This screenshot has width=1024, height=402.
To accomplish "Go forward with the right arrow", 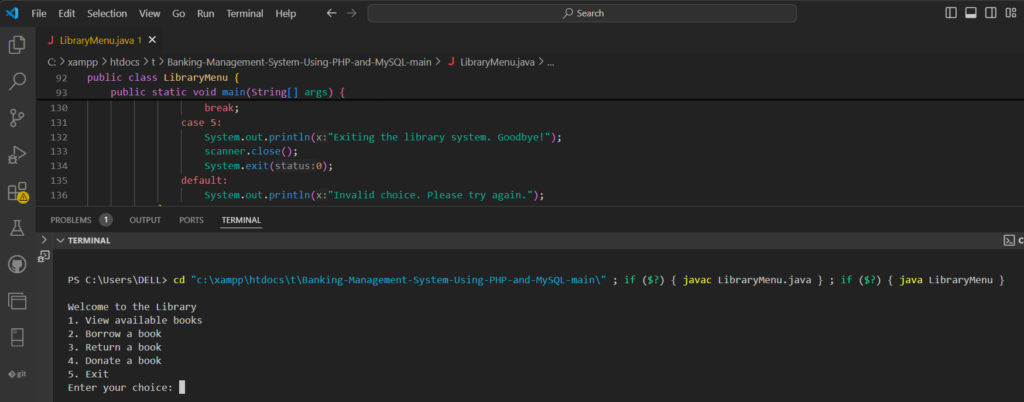I will click(352, 13).
